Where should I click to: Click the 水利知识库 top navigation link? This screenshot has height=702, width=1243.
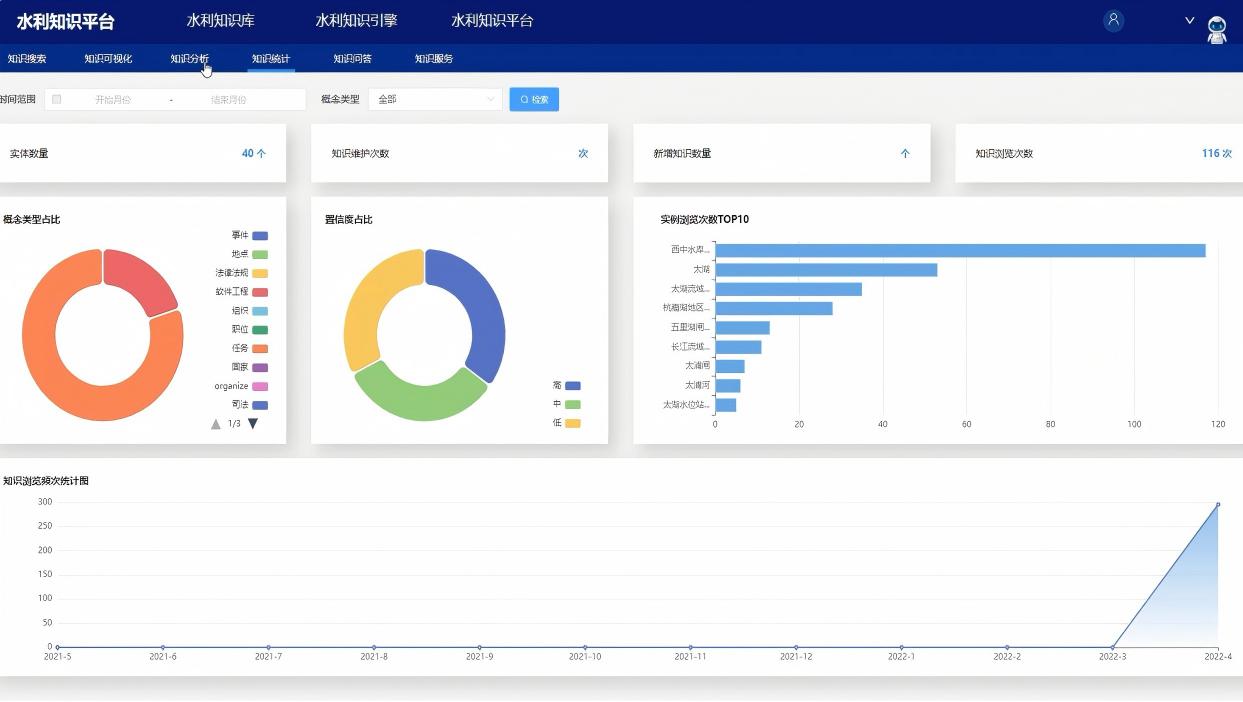(x=220, y=21)
